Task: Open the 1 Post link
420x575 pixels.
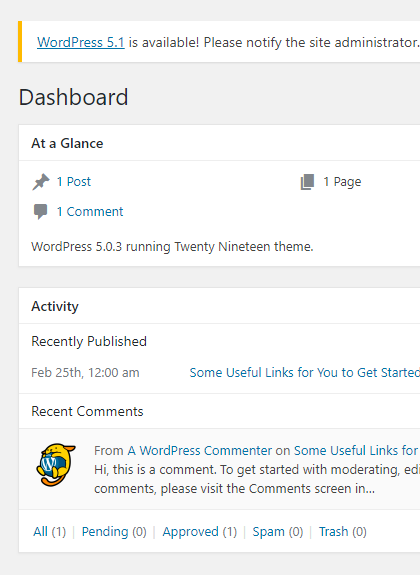Action: 74,182
